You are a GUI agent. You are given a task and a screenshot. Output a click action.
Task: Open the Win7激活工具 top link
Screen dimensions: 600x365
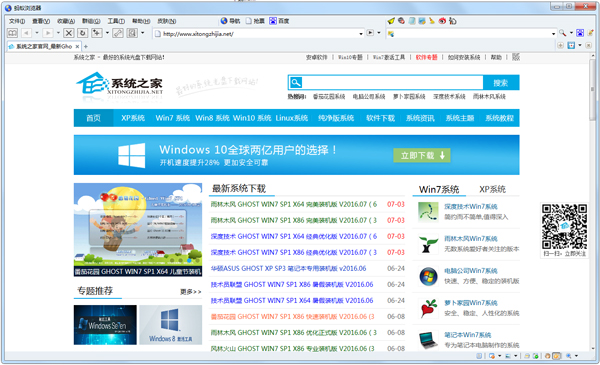pyautogui.click(x=389, y=57)
